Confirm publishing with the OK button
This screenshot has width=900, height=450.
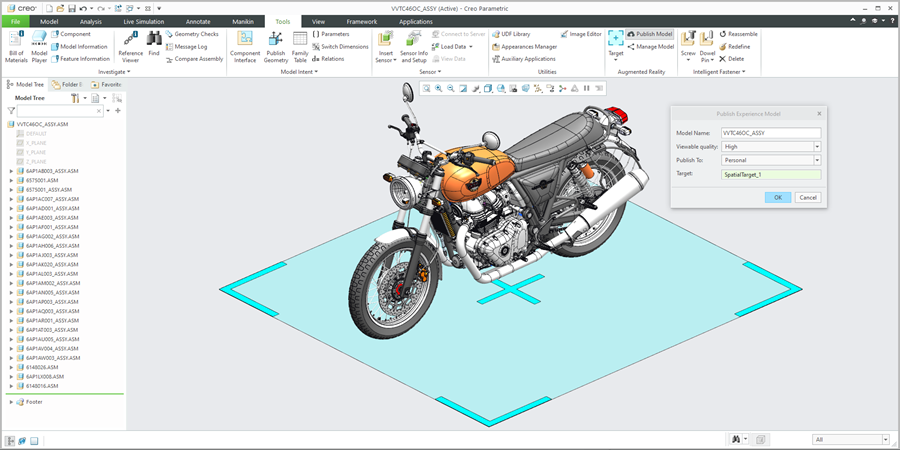tap(777, 197)
